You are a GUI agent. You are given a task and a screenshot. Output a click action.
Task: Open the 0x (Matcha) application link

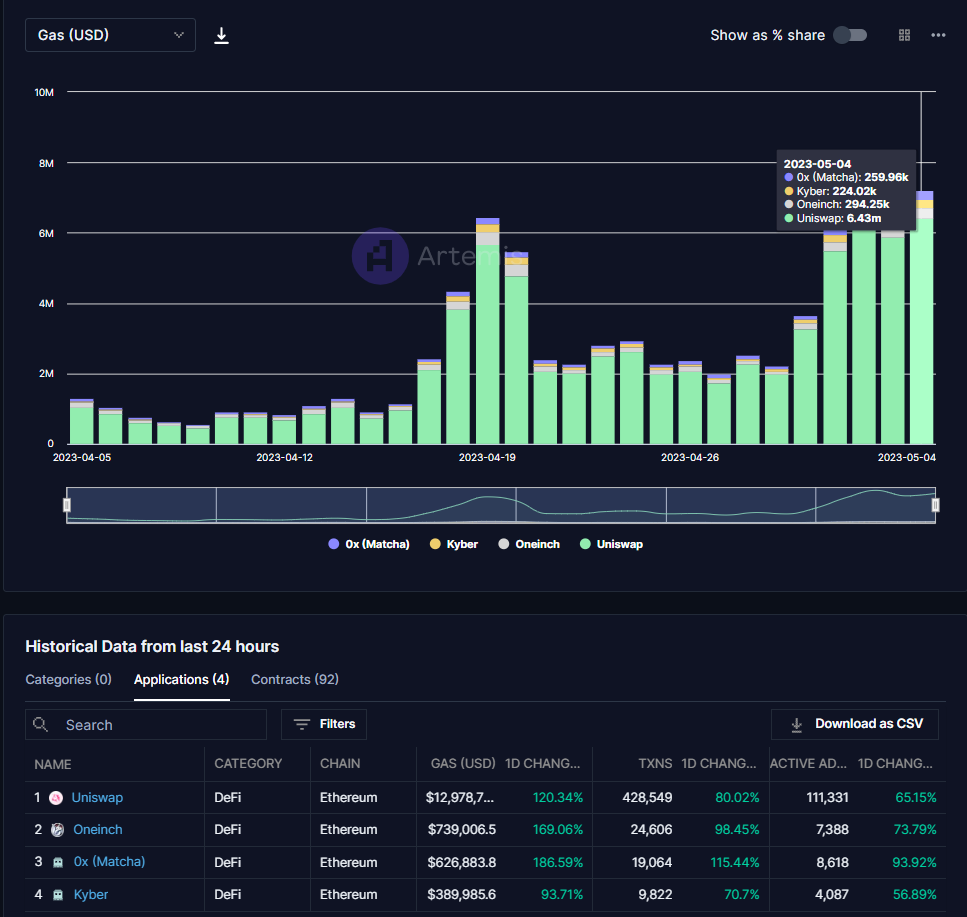coord(109,861)
